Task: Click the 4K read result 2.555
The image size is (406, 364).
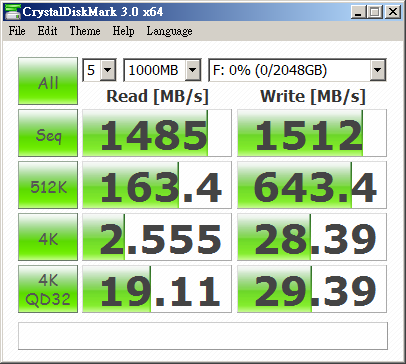Action: [157, 237]
